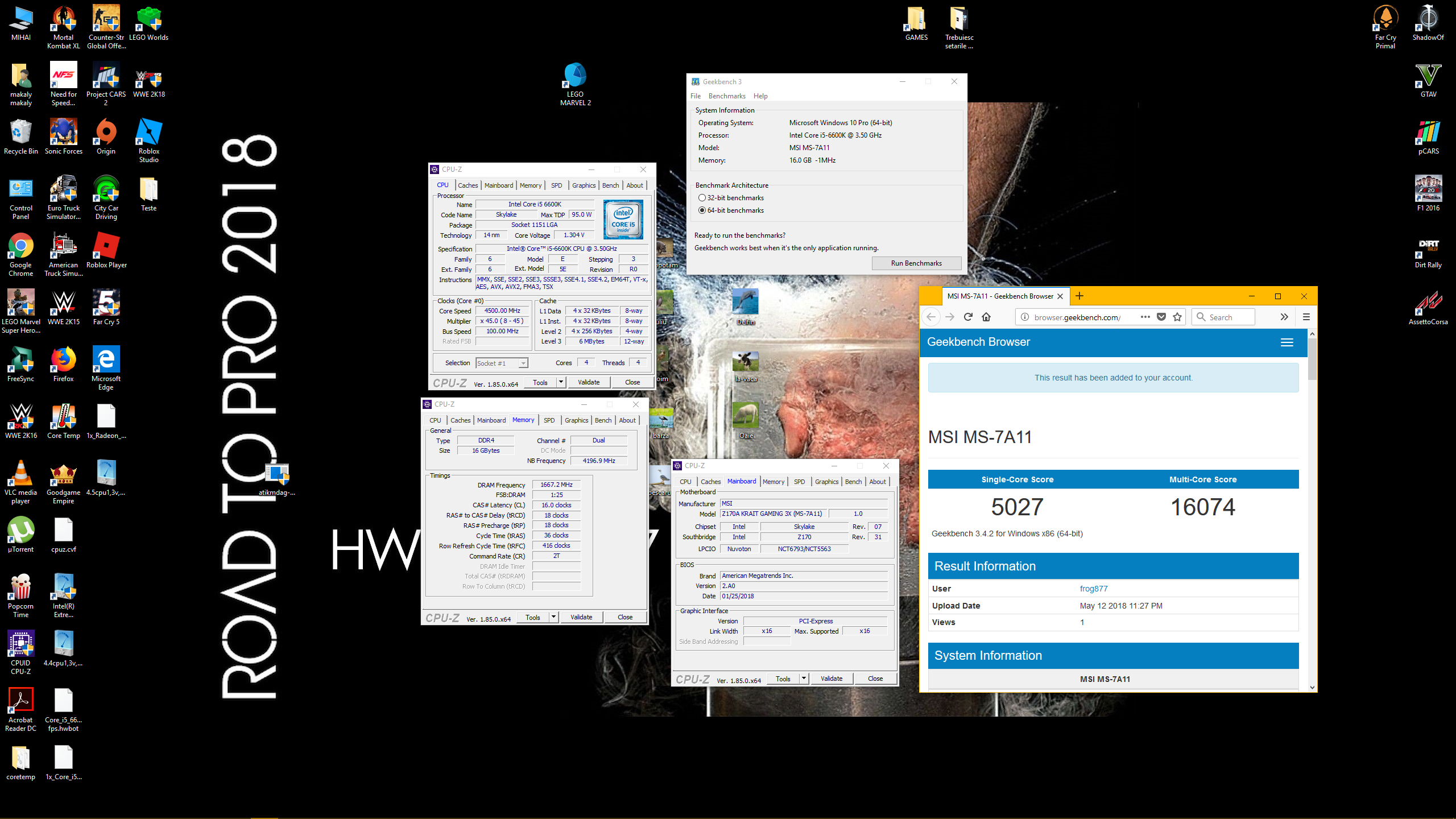1456x819 pixels.
Task: Open the Firefox hamburger menu icon
Action: pyautogui.click(x=1306, y=317)
